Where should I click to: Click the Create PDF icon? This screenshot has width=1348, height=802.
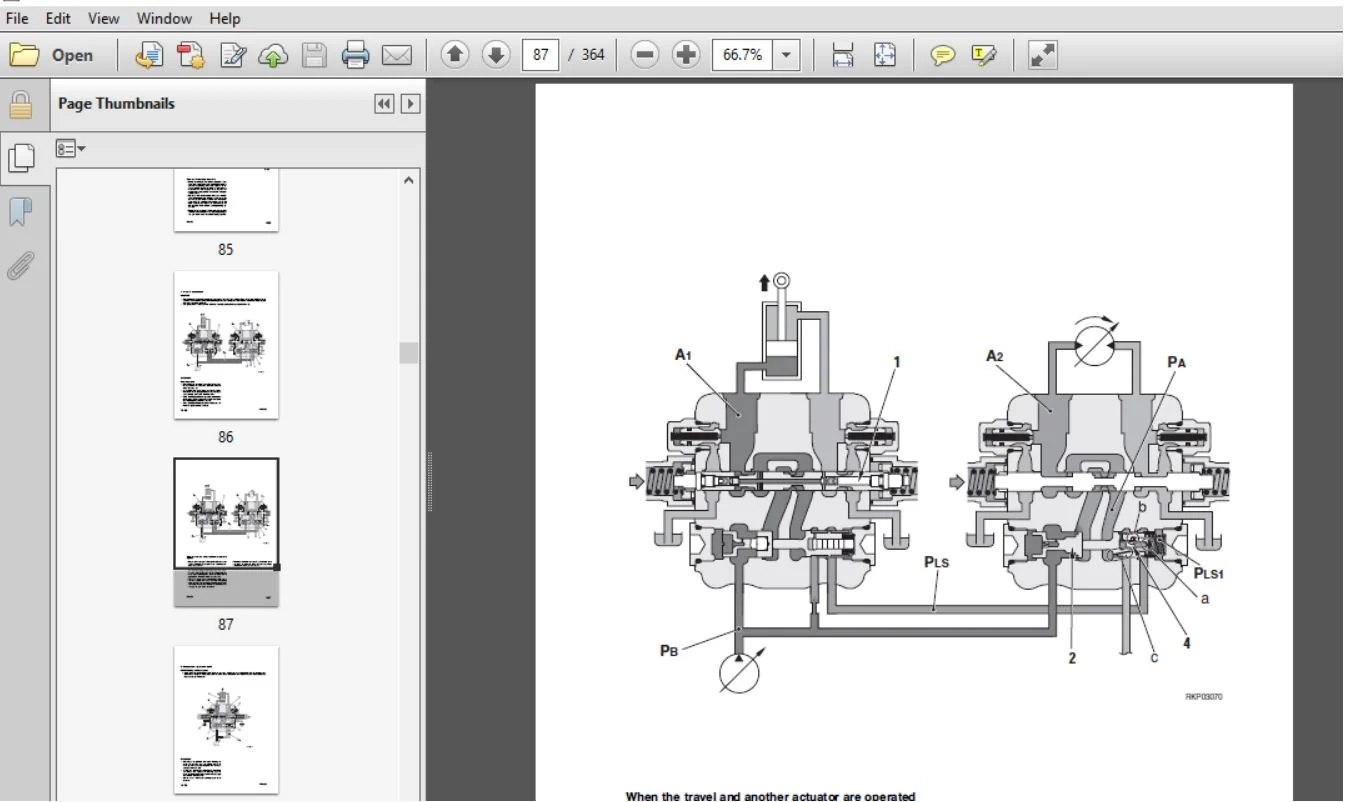click(x=149, y=55)
